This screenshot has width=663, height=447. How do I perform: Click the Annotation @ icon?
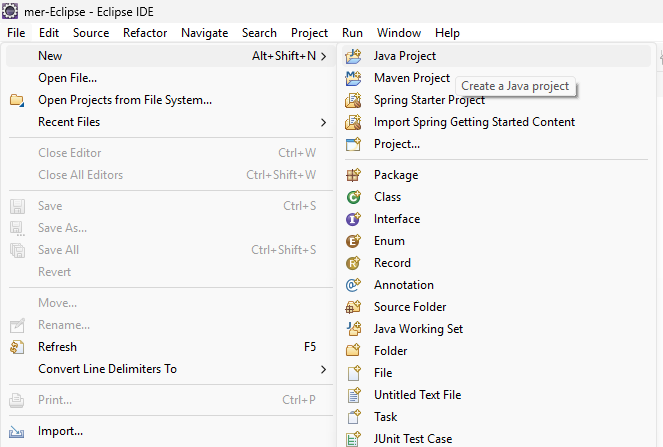point(353,285)
